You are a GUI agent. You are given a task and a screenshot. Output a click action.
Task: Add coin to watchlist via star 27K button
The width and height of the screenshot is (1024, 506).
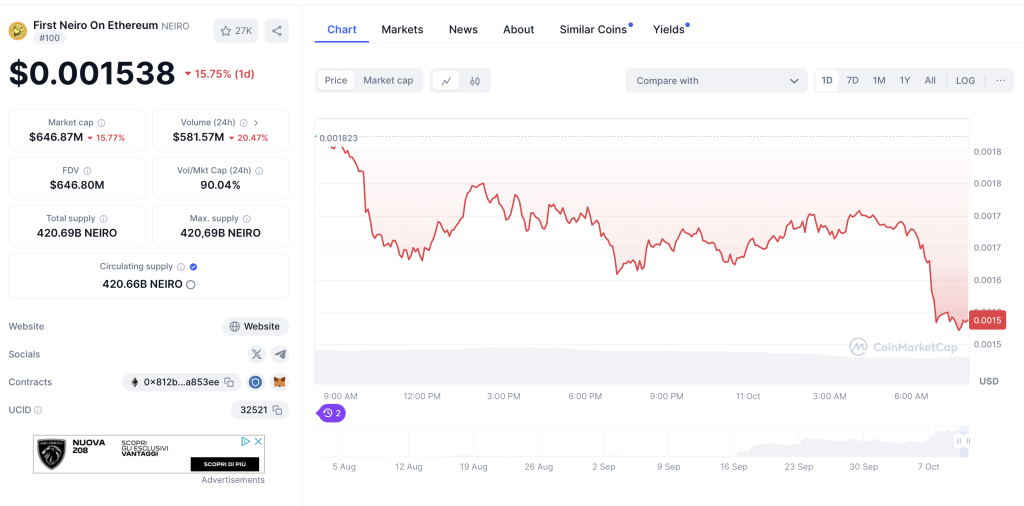pos(236,31)
